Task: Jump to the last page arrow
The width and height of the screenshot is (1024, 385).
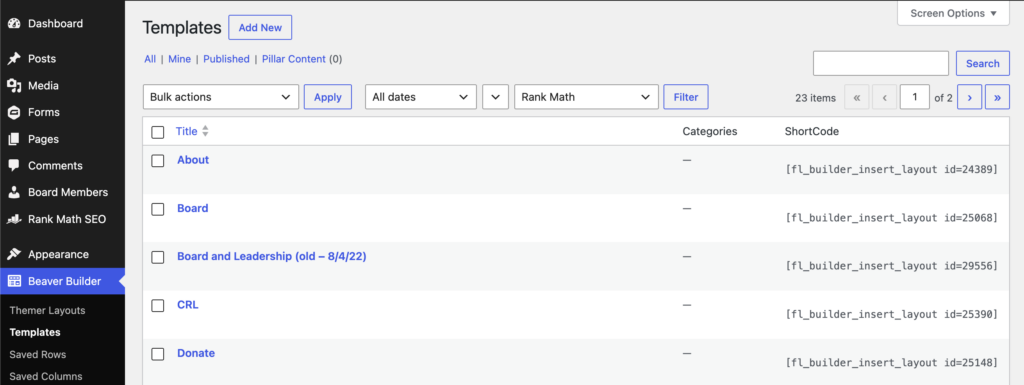Action: point(997,97)
